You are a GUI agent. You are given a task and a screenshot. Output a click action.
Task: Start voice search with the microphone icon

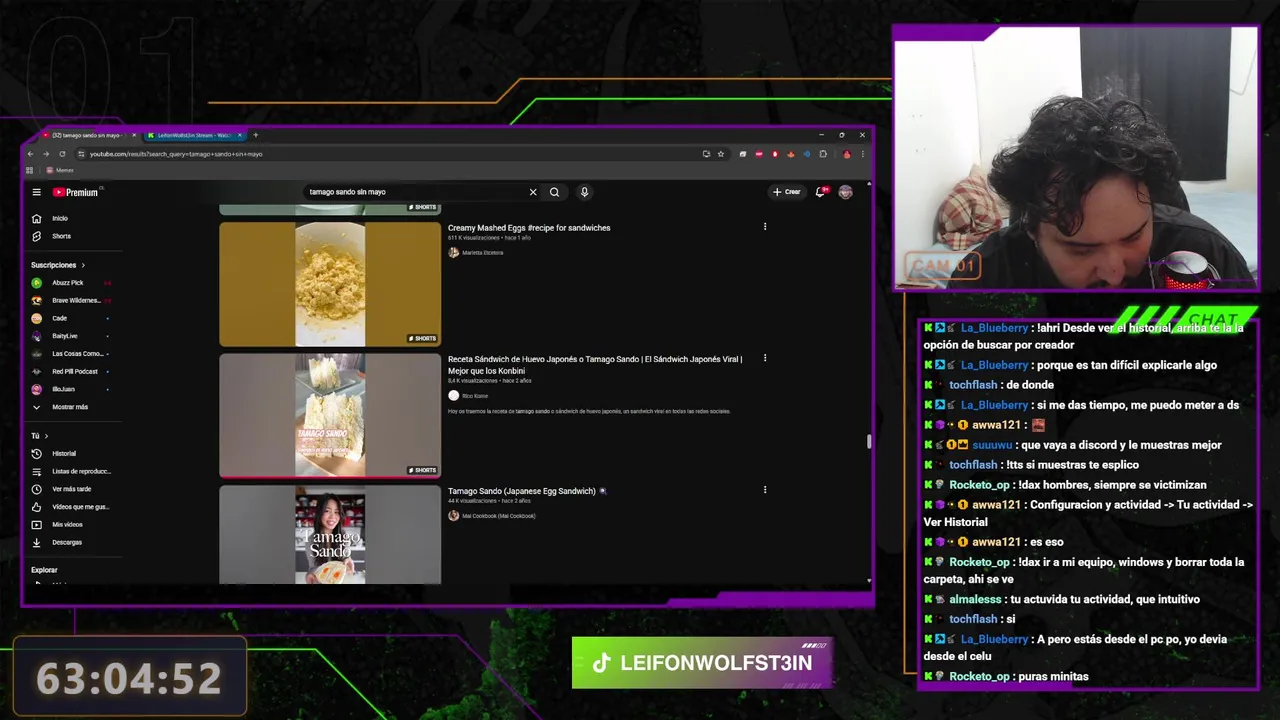coord(584,192)
